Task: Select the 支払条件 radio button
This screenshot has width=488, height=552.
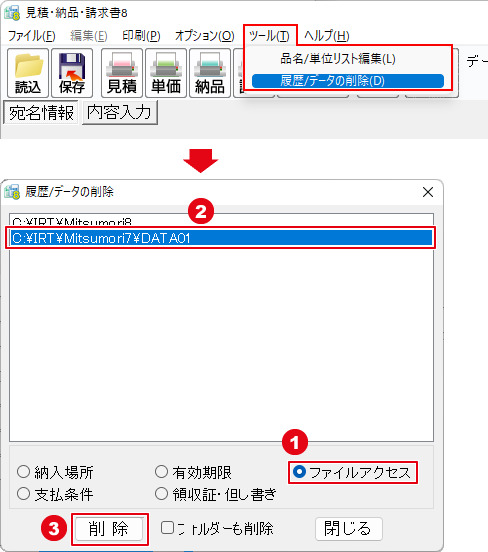Action: coord(24,494)
